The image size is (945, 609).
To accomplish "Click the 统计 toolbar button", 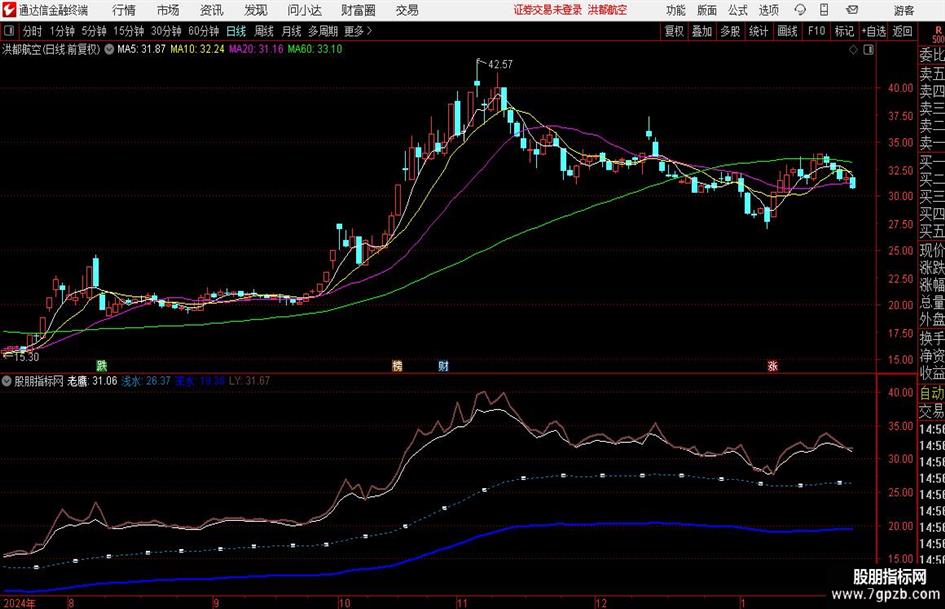I will [x=758, y=31].
